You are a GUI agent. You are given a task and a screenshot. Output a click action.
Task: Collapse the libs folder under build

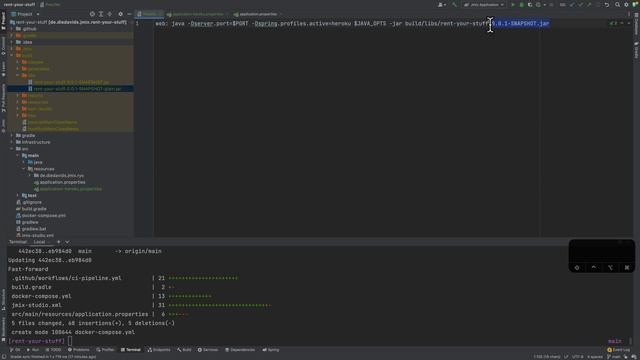pos(18,75)
